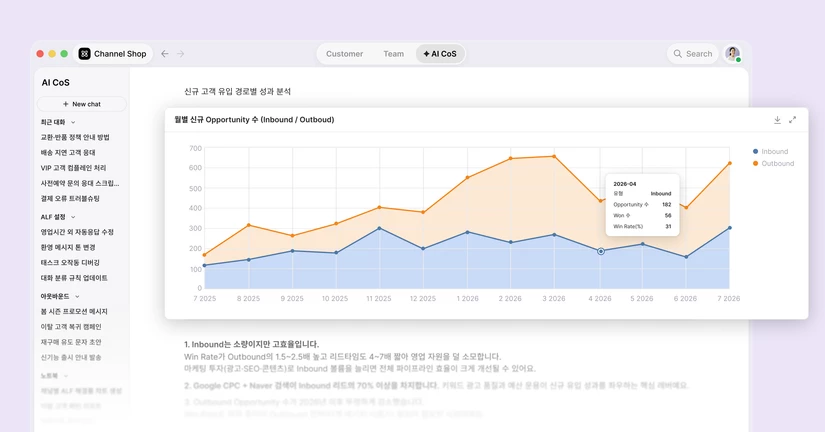Click the highlighted Inbound point at 4 2026
This screenshot has width=825, height=432.
point(601,252)
